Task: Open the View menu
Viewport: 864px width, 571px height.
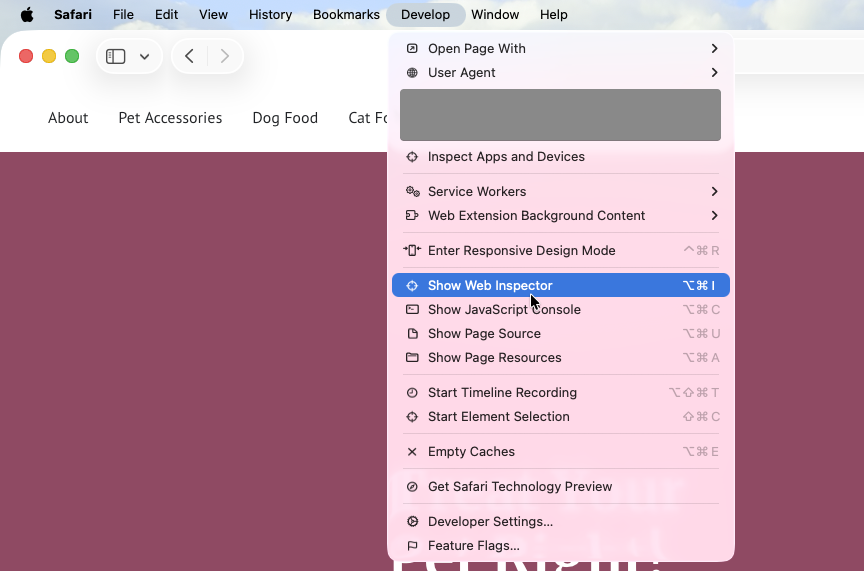Action: [x=213, y=14]
